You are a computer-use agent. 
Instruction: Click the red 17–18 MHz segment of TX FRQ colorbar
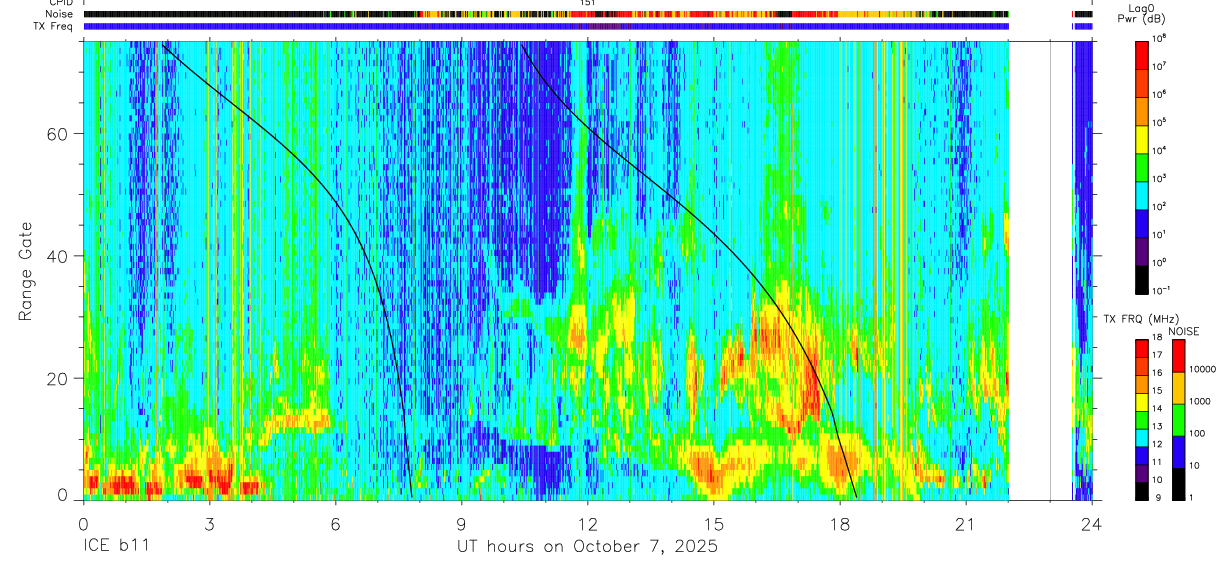coord(1142,348)
